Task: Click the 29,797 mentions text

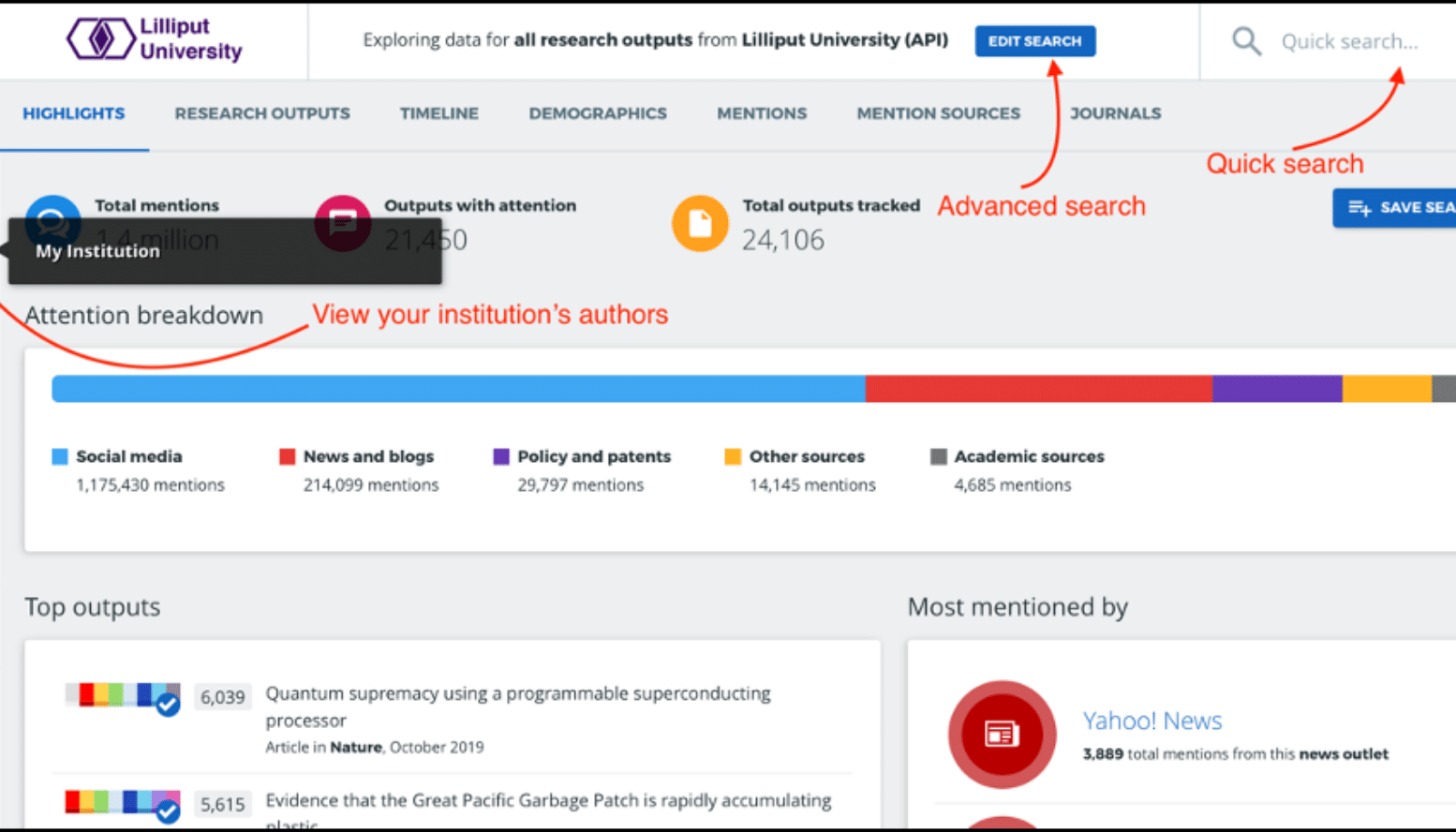Action: coord(581,484)
